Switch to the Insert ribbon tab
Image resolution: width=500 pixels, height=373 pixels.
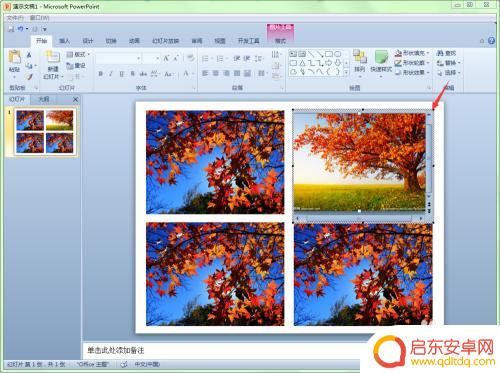tap(64, 41)
